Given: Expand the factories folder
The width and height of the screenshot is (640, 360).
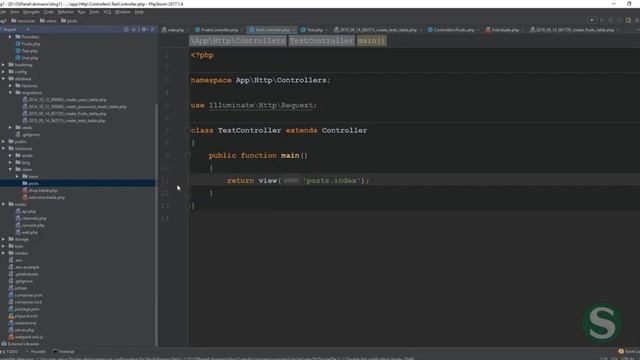Looking at the screenshot, I should (x=10, y=85).
